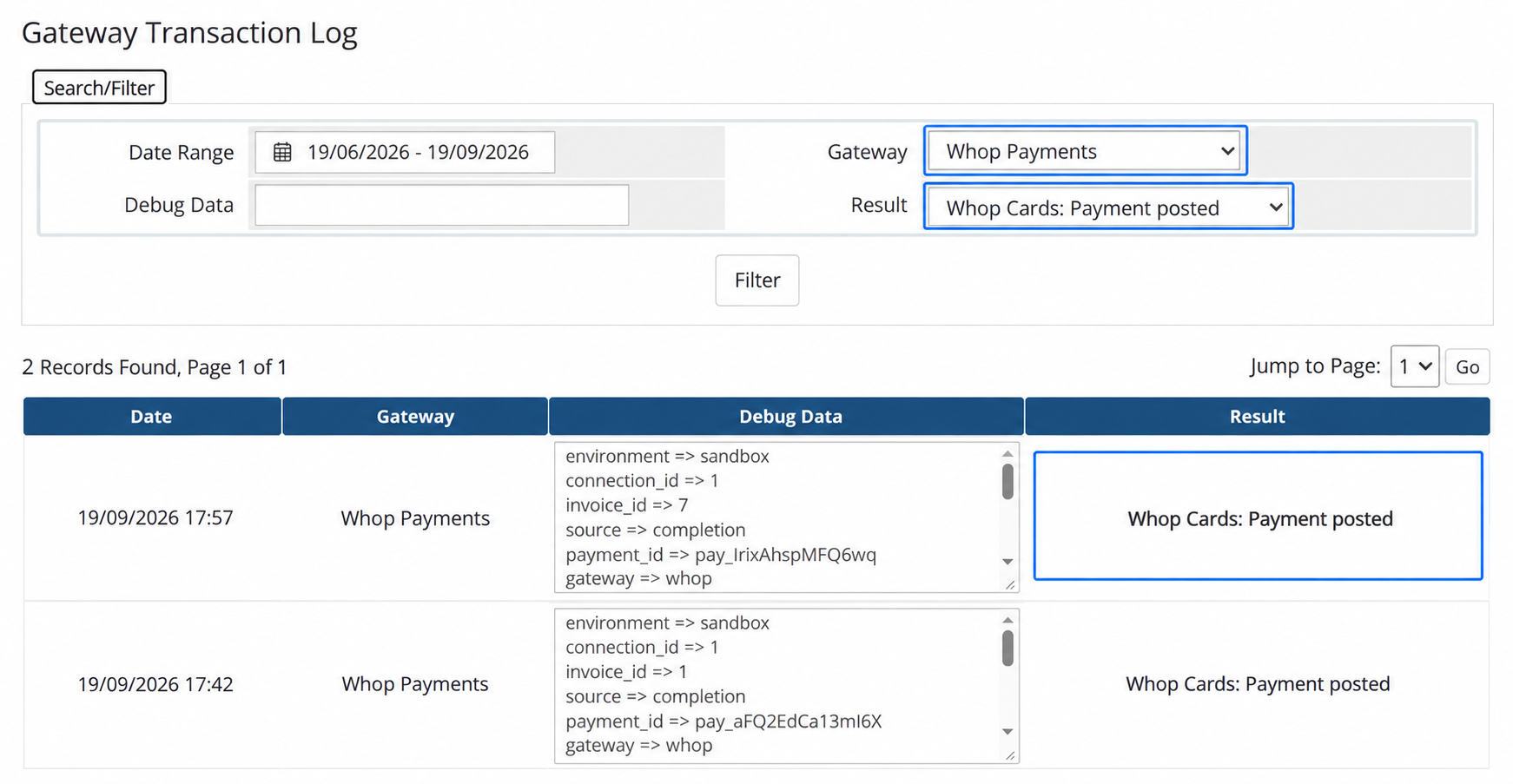
Task: Click the Payment posted result in the 17:57 row
Action: [x=1259, y=519]
